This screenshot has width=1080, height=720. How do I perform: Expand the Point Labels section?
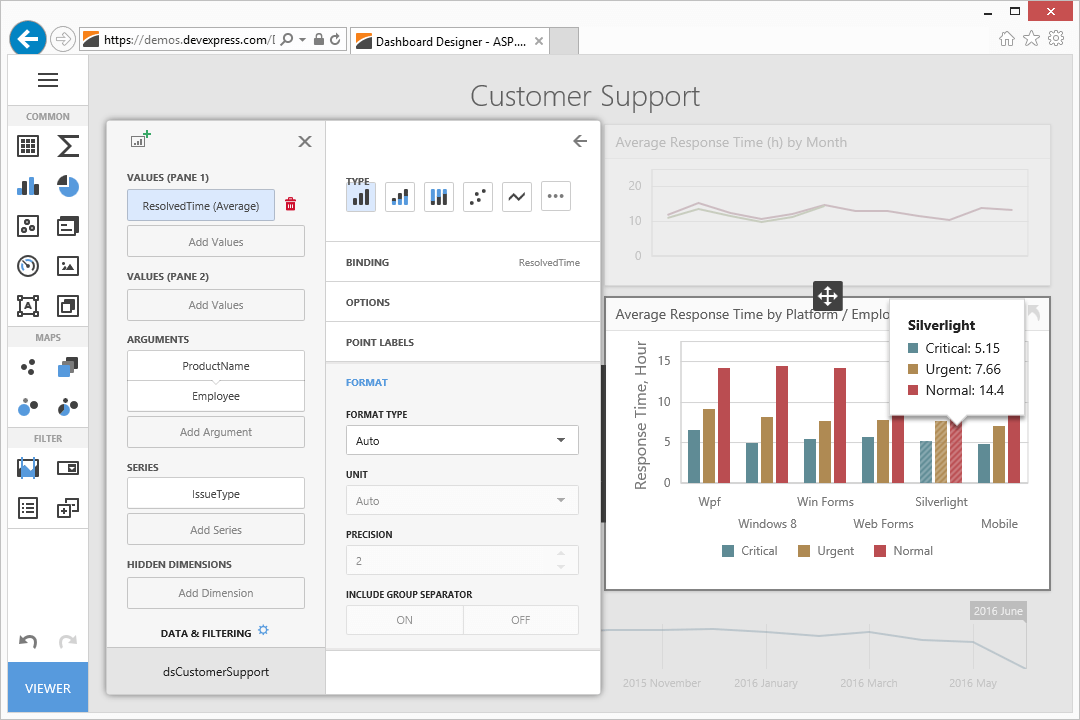(462, 342)
